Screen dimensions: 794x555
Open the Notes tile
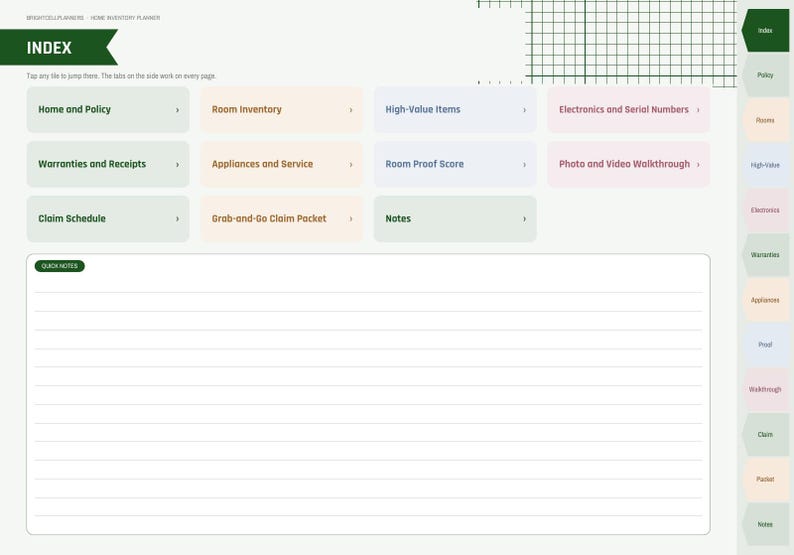[455, 219]
